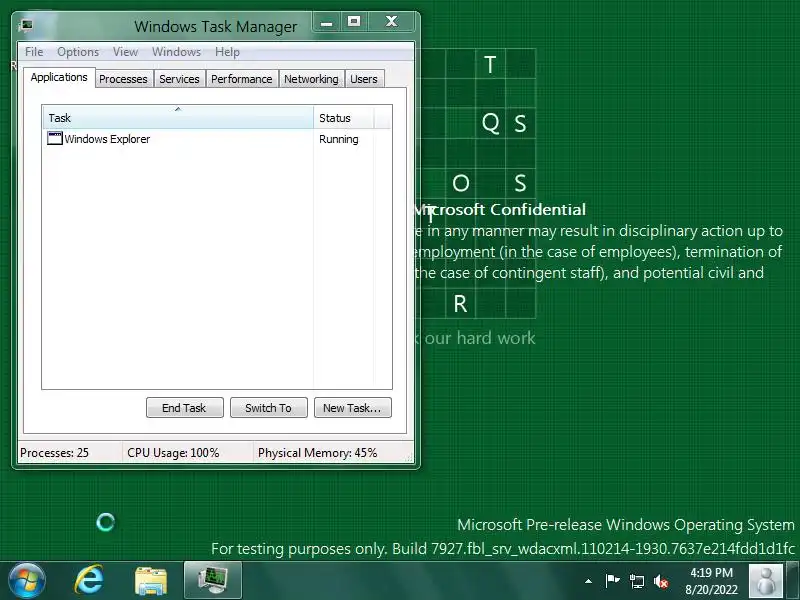Image resolution: width=800 pixels, height=600 pixels.
Task: Switch to the Applications tab
Action: (x=59, y=78)
